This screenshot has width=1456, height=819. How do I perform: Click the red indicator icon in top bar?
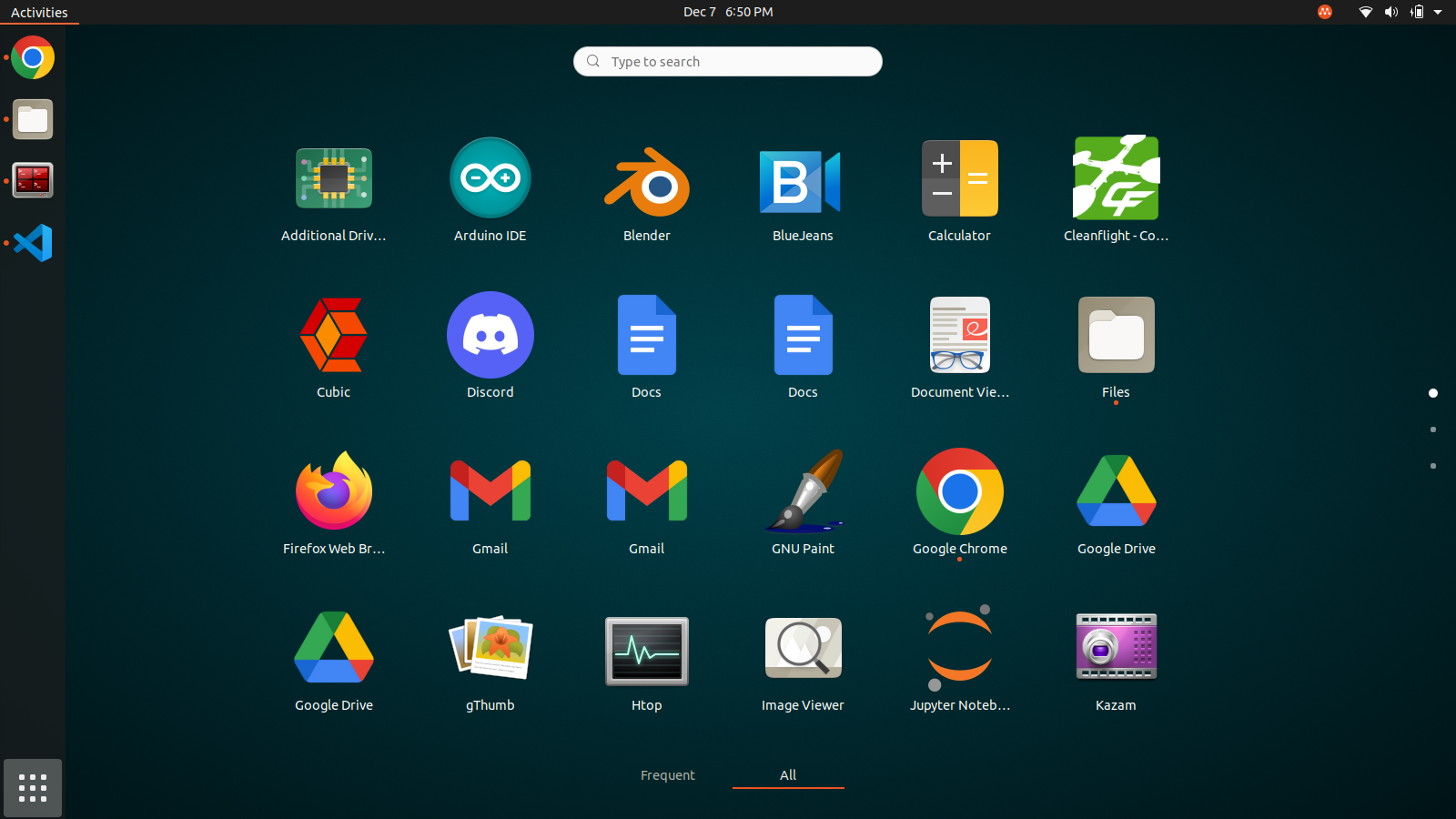(x=1325, y=12)
